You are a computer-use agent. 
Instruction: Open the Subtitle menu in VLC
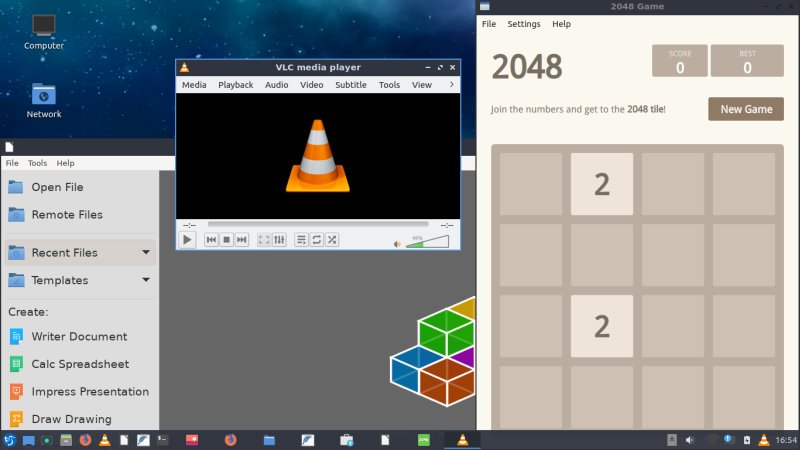351,85
